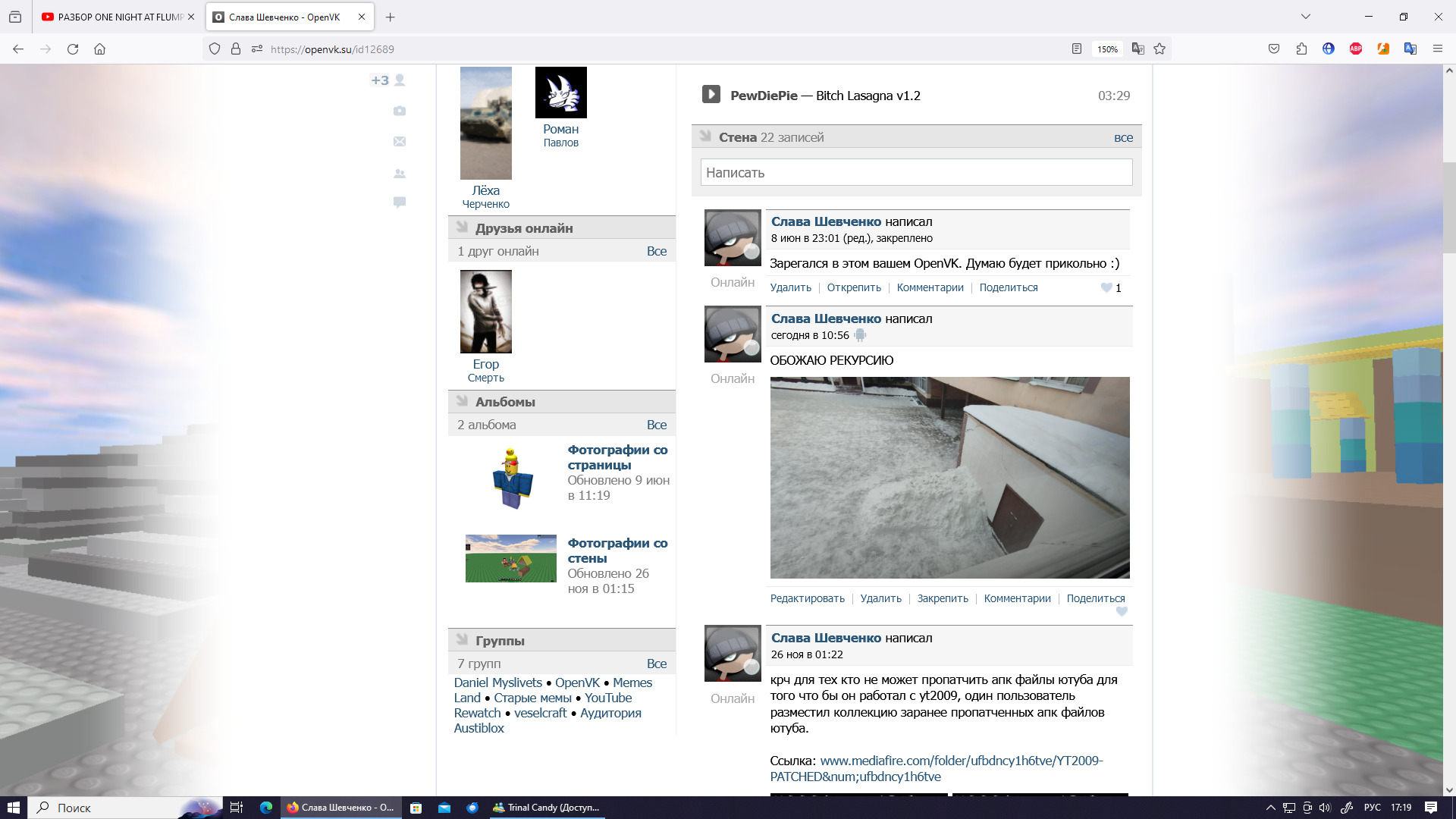Click the camera icon in the left sidebar
This screenshot has height=819, width=1456.
[400, 111]
